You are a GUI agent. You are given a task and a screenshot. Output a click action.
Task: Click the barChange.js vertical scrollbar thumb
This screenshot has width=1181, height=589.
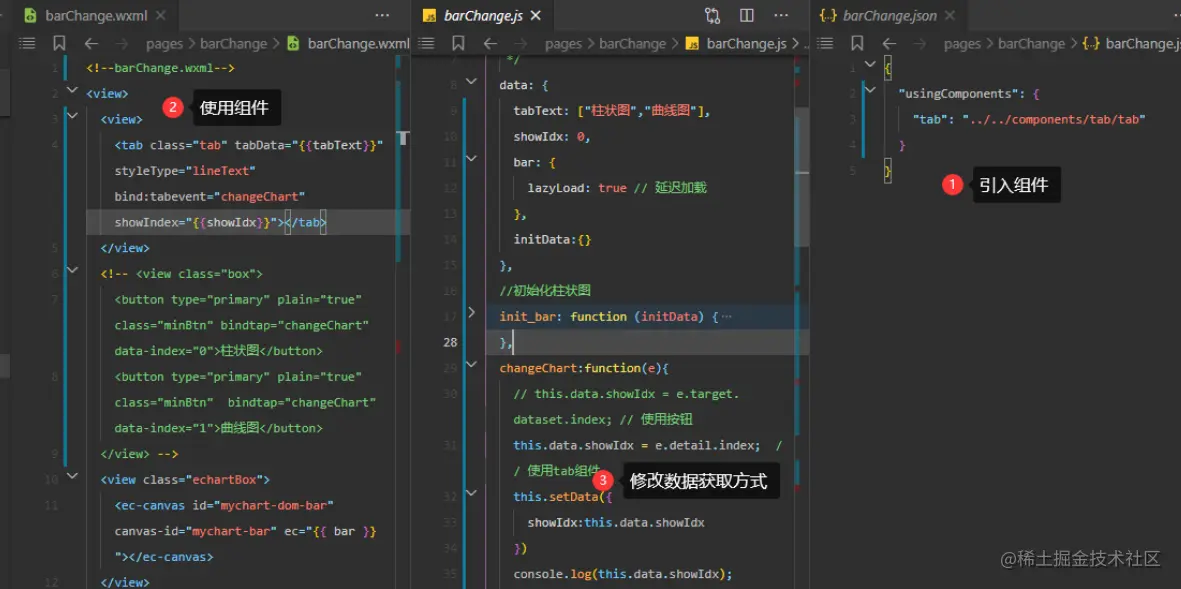pyautogui.click(x=803, y=176)
